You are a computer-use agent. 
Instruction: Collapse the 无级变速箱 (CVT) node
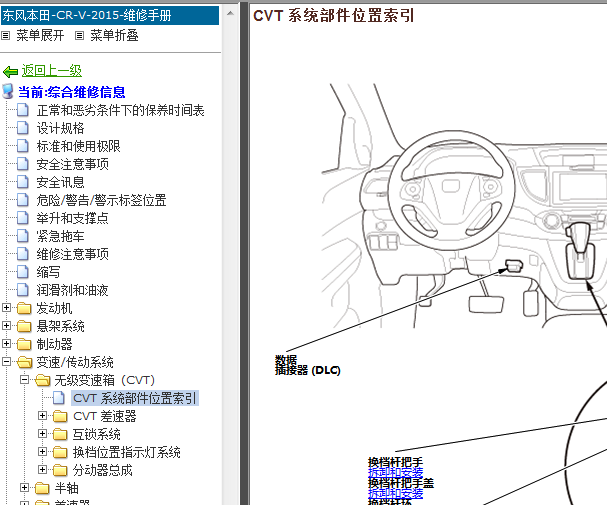[24, 380]
